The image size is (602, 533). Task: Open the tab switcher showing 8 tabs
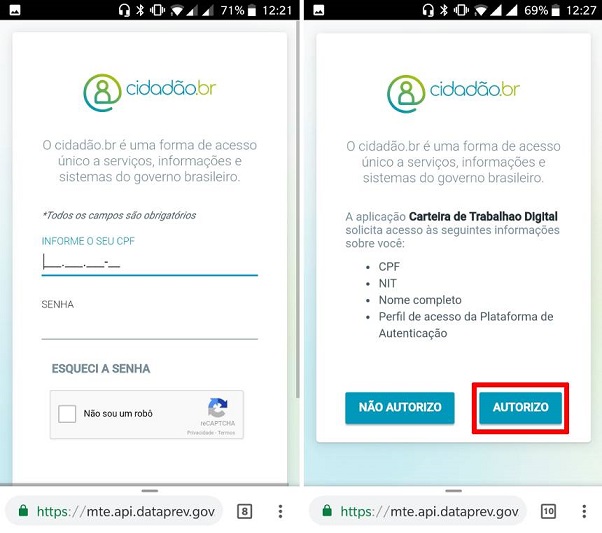tap(245, 511)
